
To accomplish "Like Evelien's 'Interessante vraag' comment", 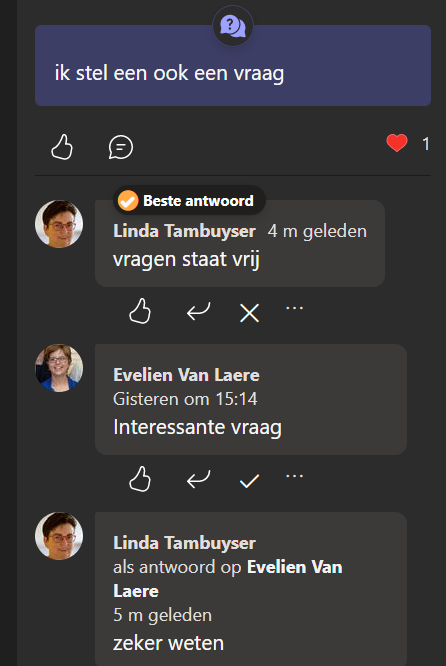I will click(140, 479).
